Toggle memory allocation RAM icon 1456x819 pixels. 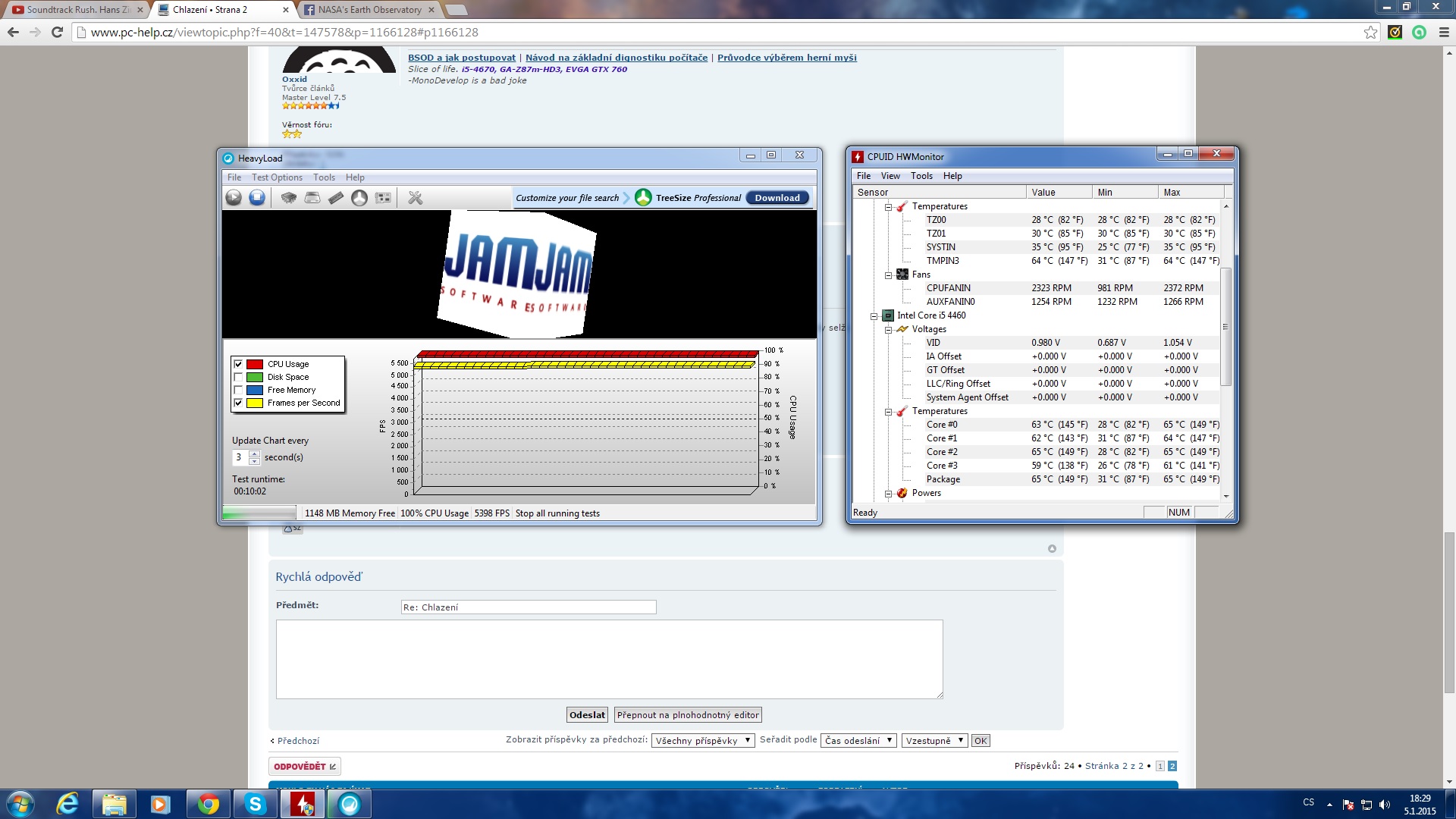(336, 198)
